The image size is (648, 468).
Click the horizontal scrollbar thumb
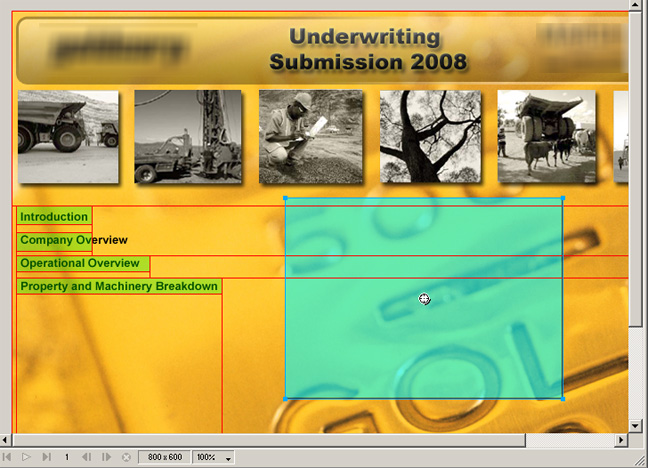point(269,440)
